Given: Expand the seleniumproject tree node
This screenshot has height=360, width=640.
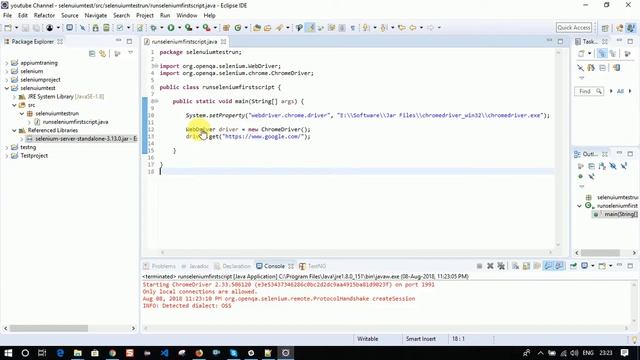Looking at the screenshot, I should tap(7, 80).
